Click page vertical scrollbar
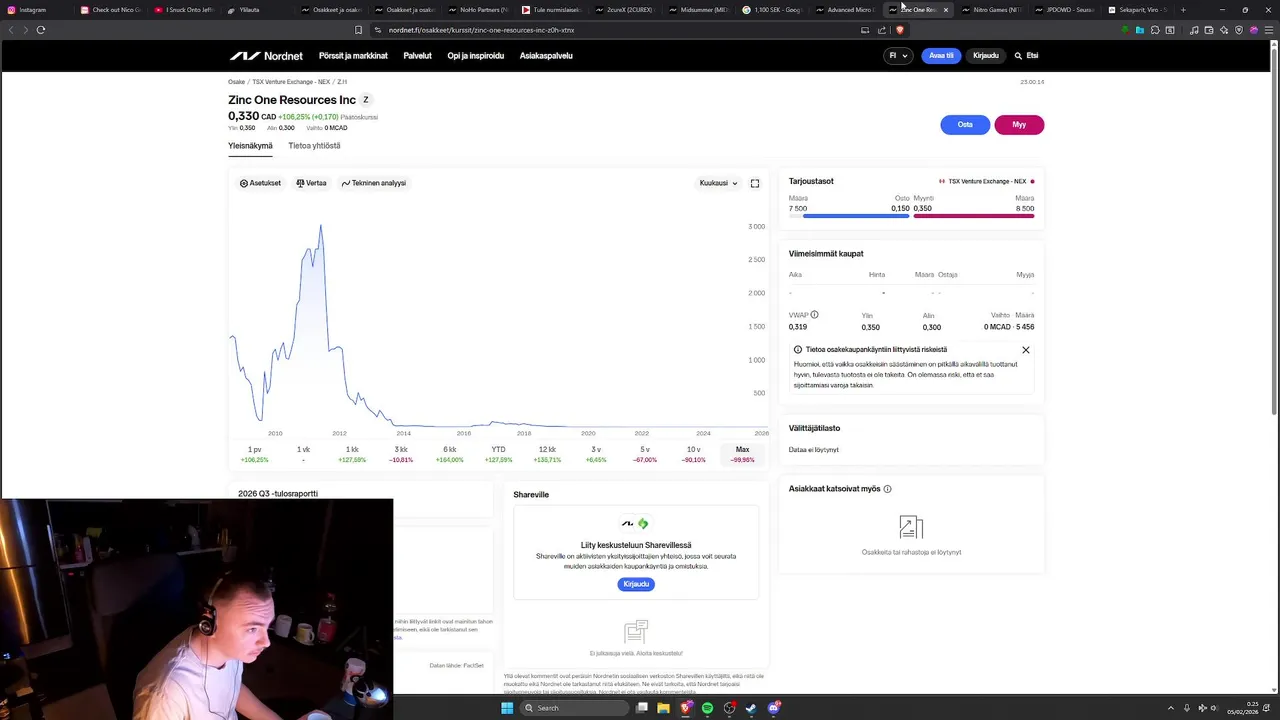Image resolution: width=1280 pixels, height=720 pixels. click(x=1274, y=230)
